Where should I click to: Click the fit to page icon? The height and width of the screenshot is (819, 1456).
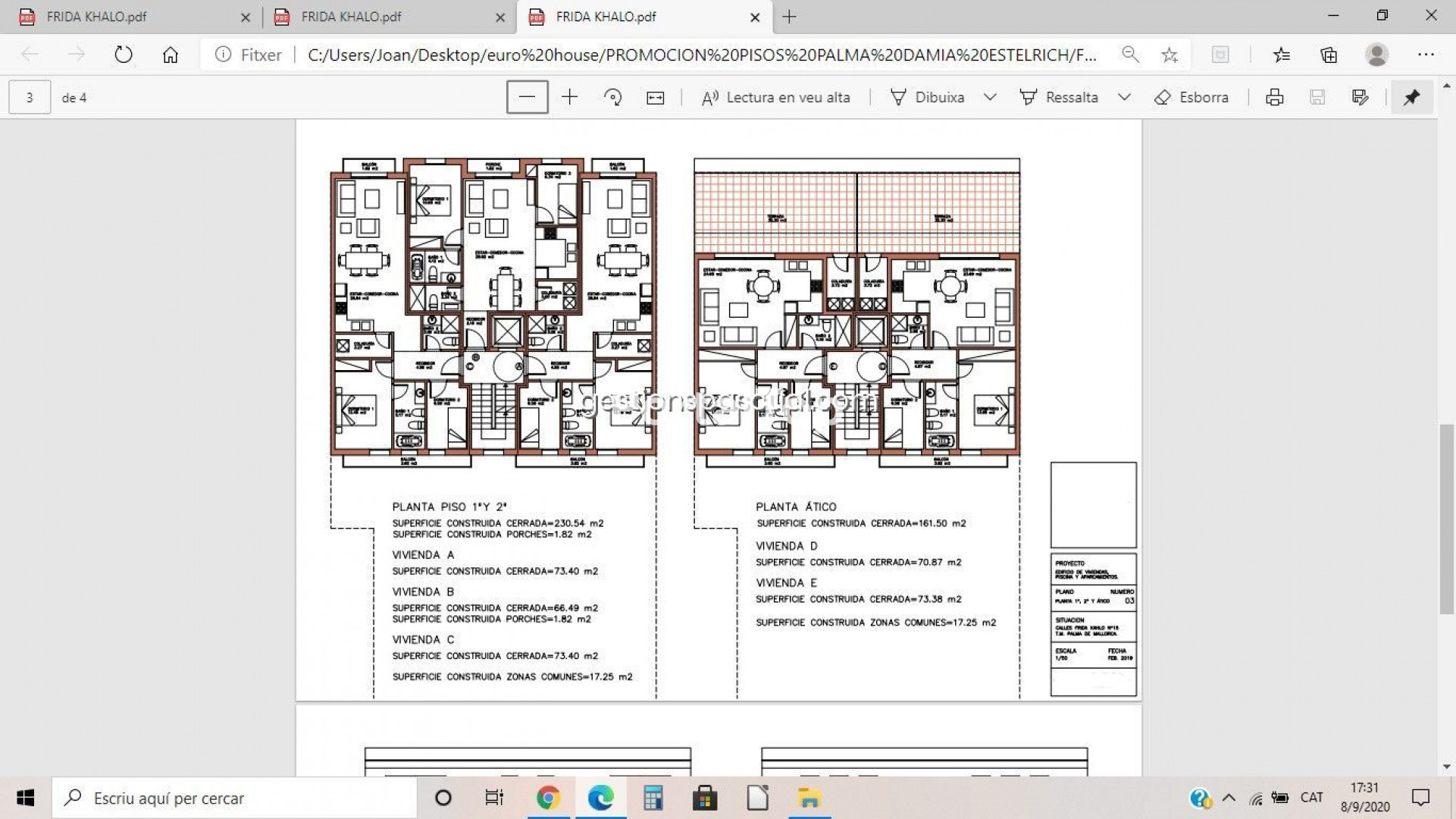(655, 97)
